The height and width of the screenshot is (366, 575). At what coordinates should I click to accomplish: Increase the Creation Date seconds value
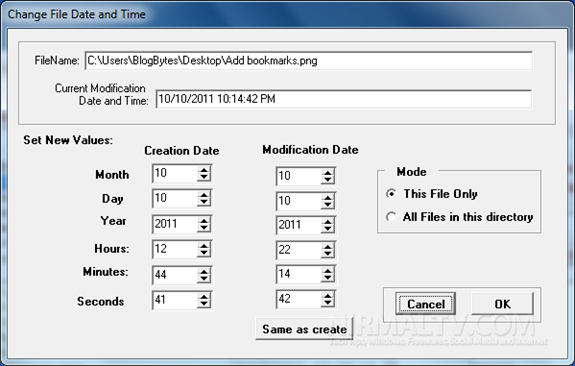point(204,296)
